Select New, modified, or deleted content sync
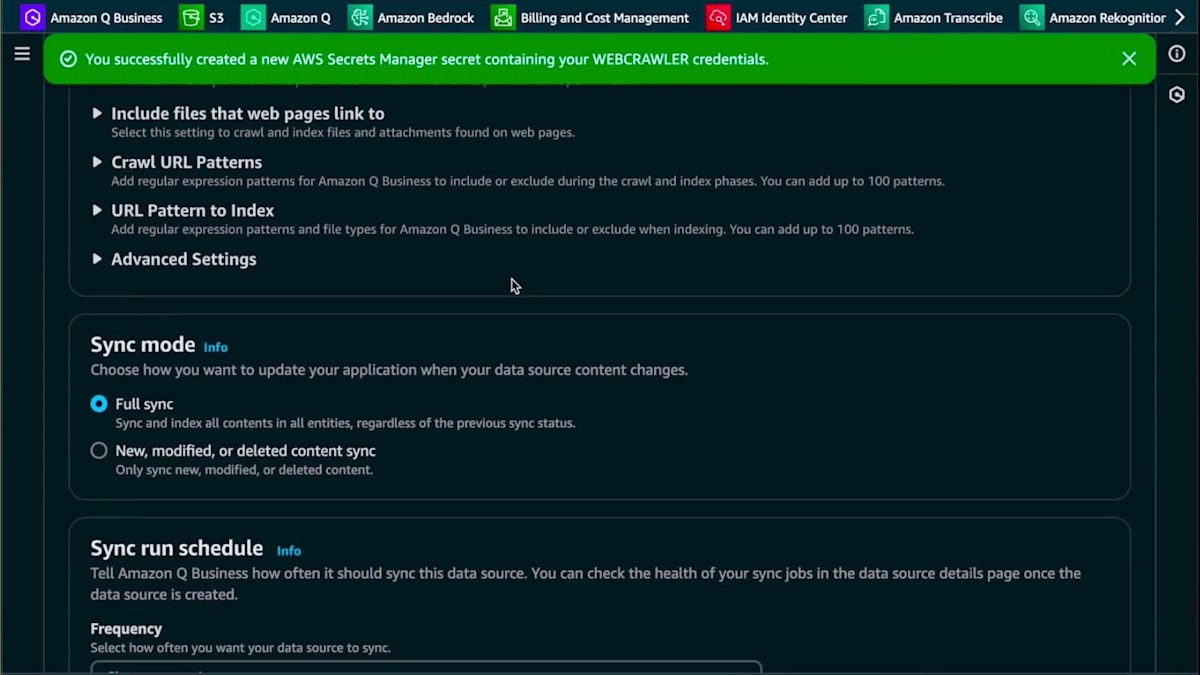Screen dimensions: 1200x675 99,451
